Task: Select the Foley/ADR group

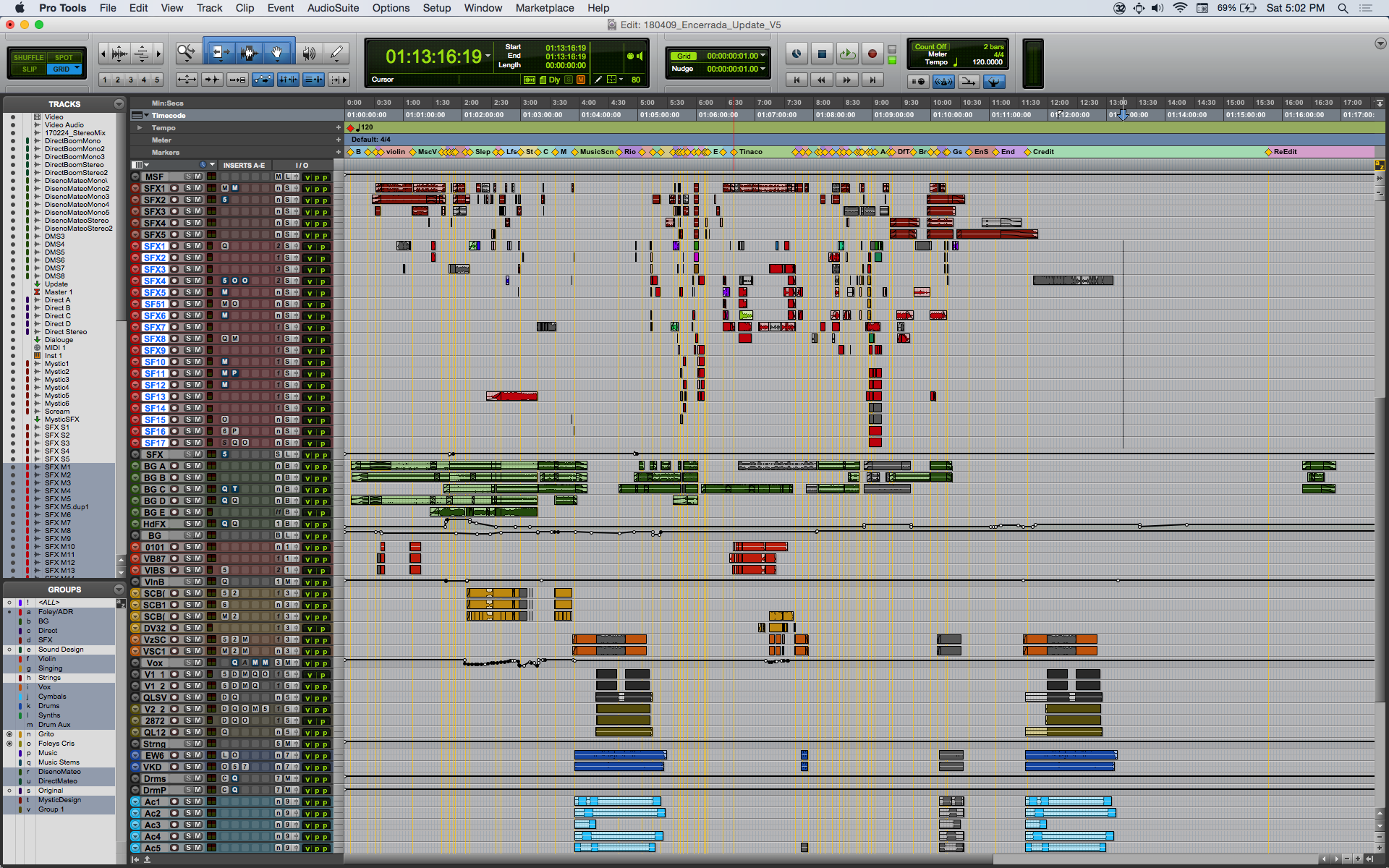Action: (x=56, y=612)
